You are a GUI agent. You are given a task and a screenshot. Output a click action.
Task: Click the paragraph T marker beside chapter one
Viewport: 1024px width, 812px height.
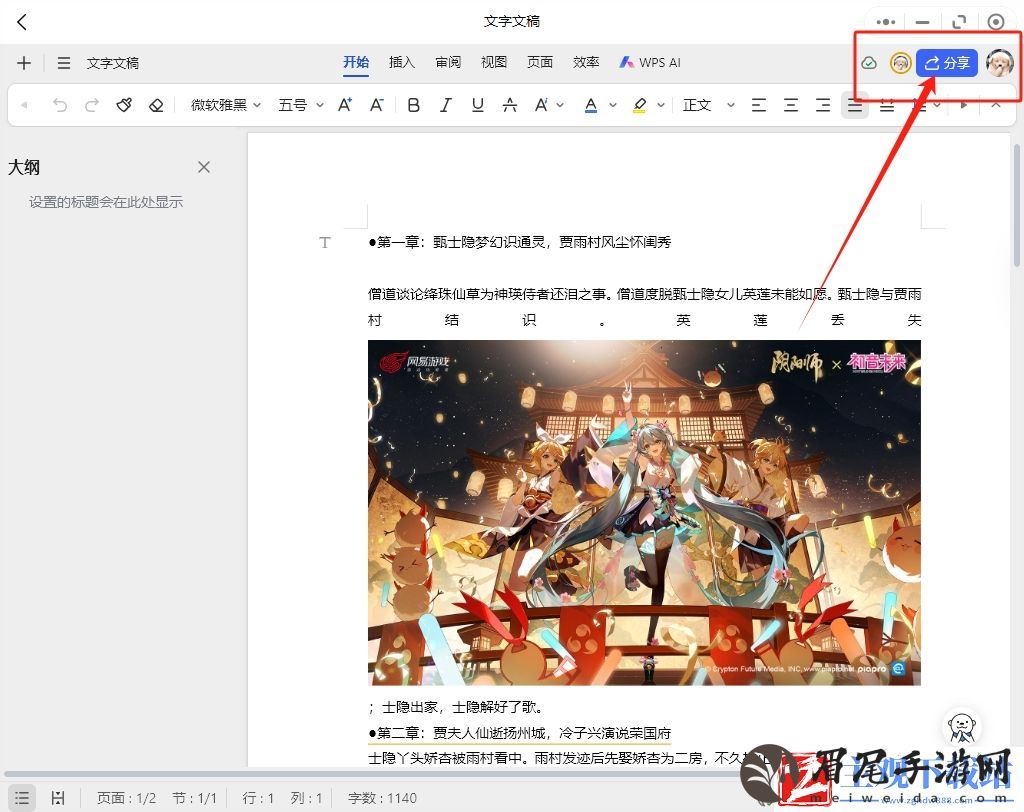(x=325, y=242)
